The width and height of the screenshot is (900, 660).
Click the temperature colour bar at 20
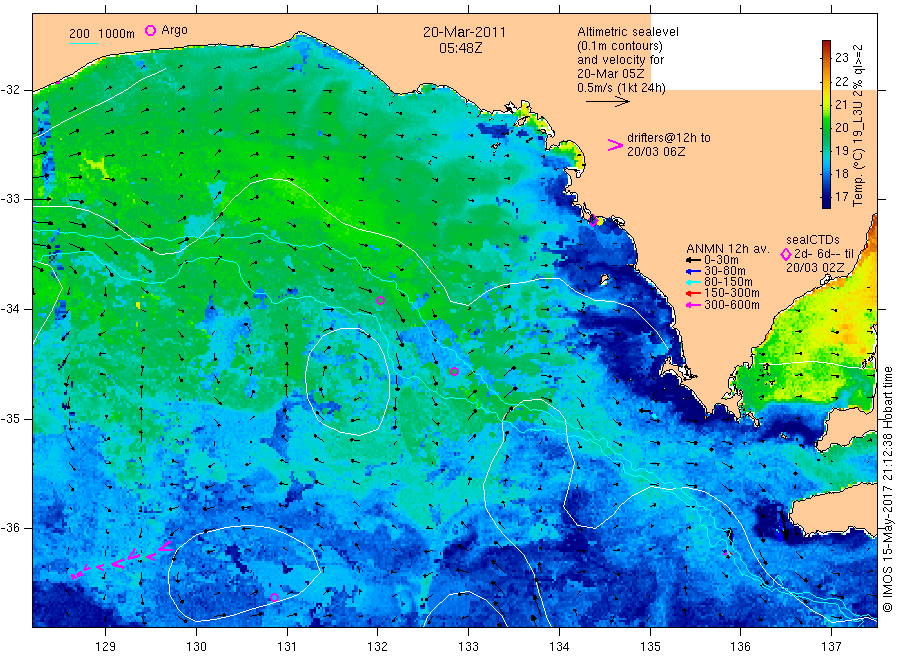pyautogui.click(x=827, y=127)
